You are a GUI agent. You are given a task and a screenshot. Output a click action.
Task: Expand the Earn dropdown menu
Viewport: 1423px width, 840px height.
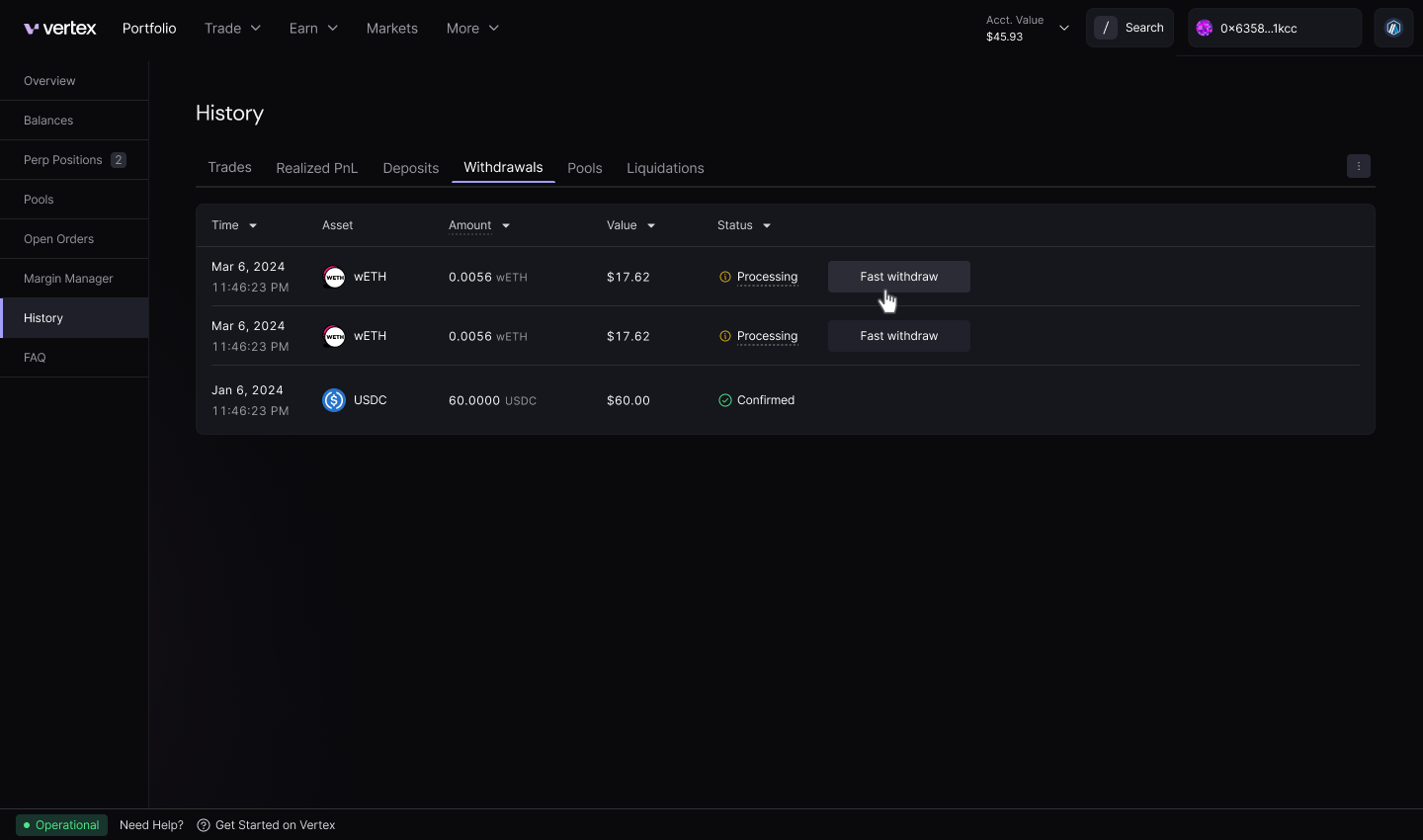click(x=313, y=29)
